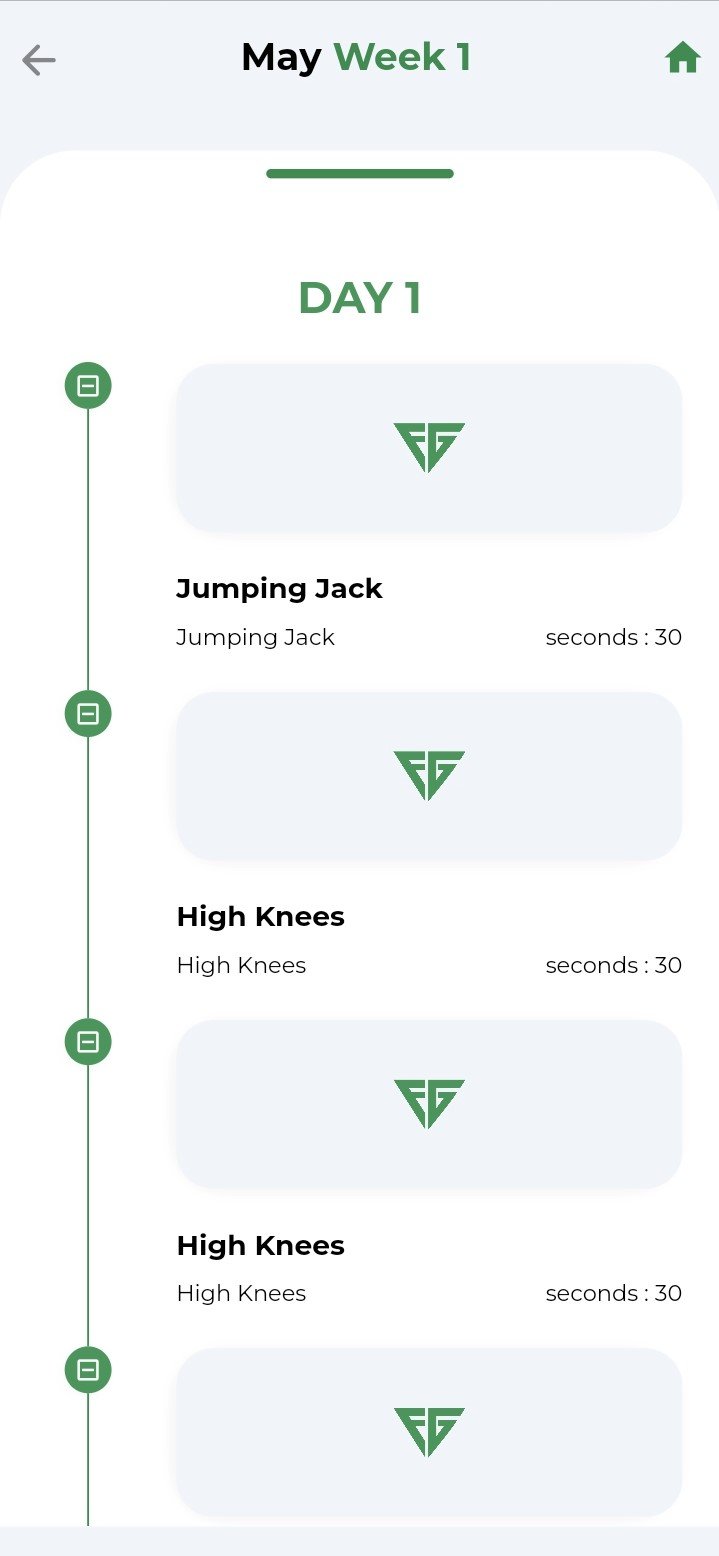The width and height of the screenshot is (719, 1556).
Task: Tap the back arrow icon
Action: [39, 61]
